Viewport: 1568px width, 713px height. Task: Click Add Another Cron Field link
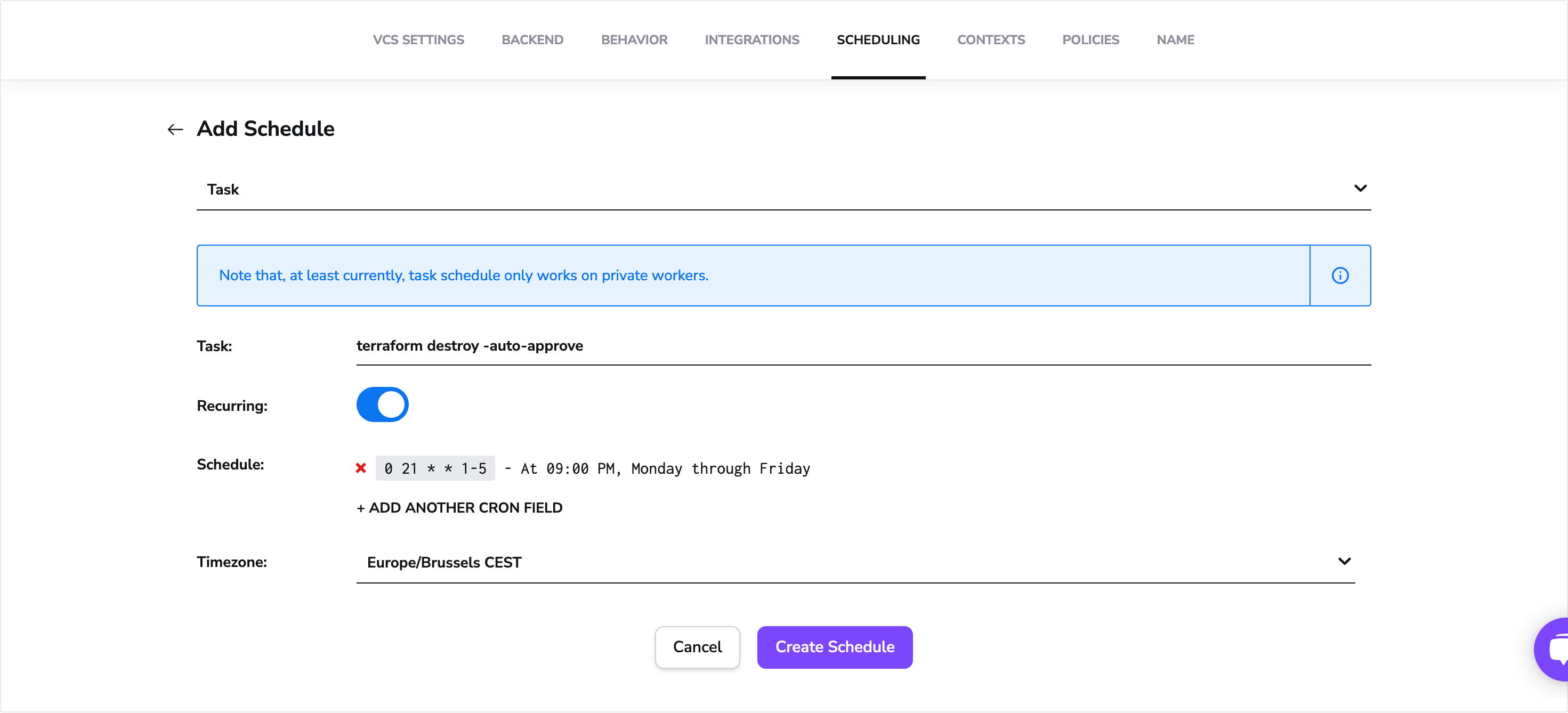coord(459,507)
